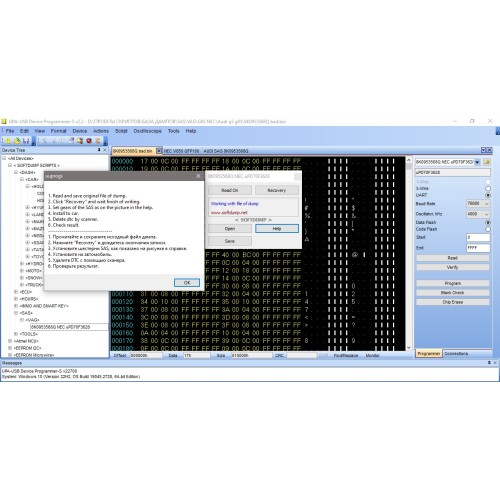Screen dimensions: 500x500
Task: Open the Format menu
Action: coord(59,131)
